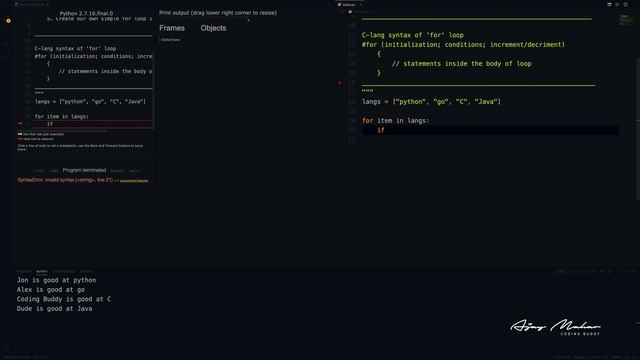The image size is (640, 360).
Task: Click the red SyntaxError invalid syntax message
Action: (65, 180)
